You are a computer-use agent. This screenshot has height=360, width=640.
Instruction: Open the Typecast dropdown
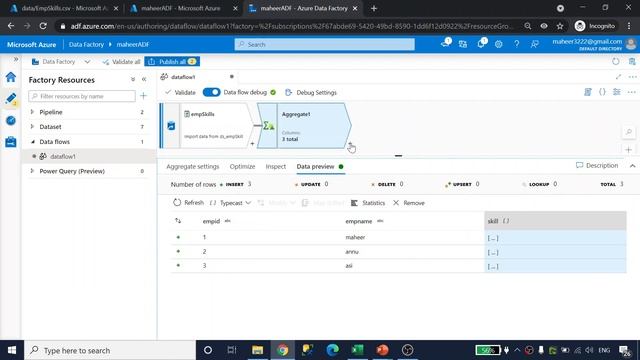230,203
